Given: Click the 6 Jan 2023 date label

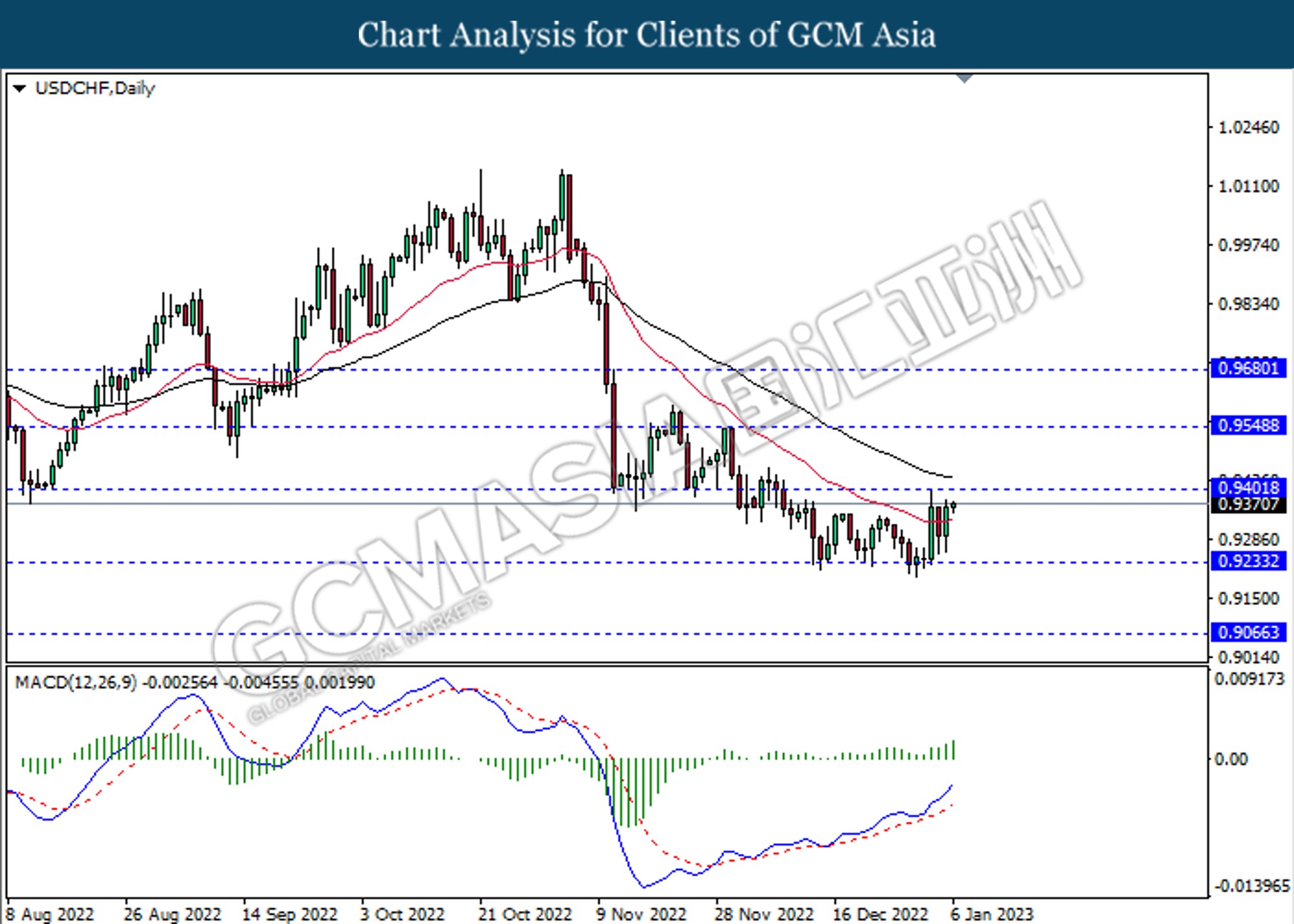Looking at the screenshot, I should [991, 914].
